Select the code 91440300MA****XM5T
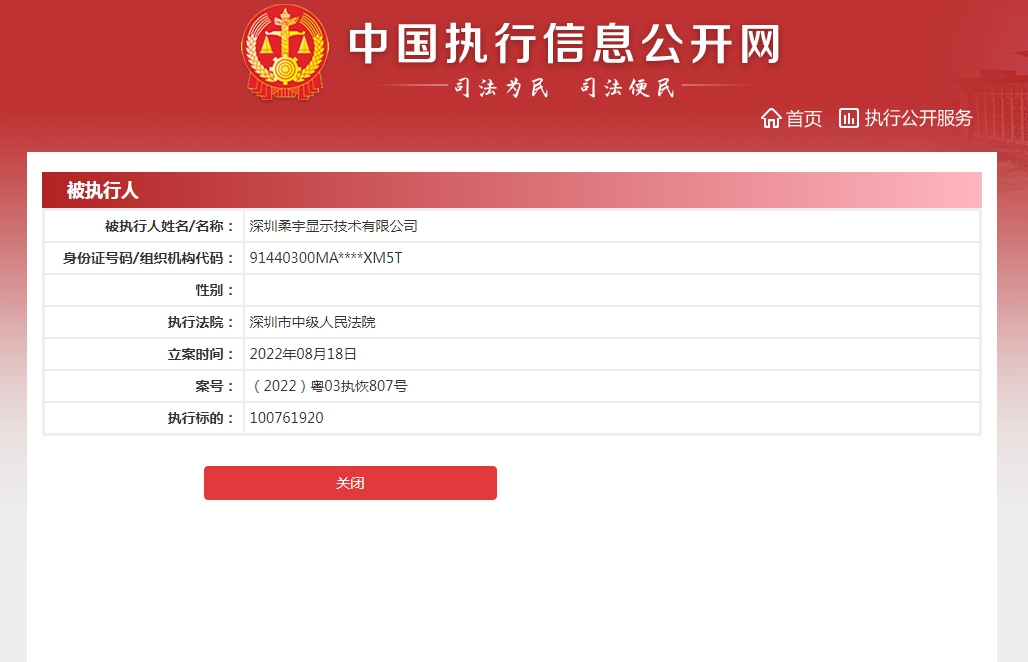This screenshot has width=1028, height=662. point(326,258)
